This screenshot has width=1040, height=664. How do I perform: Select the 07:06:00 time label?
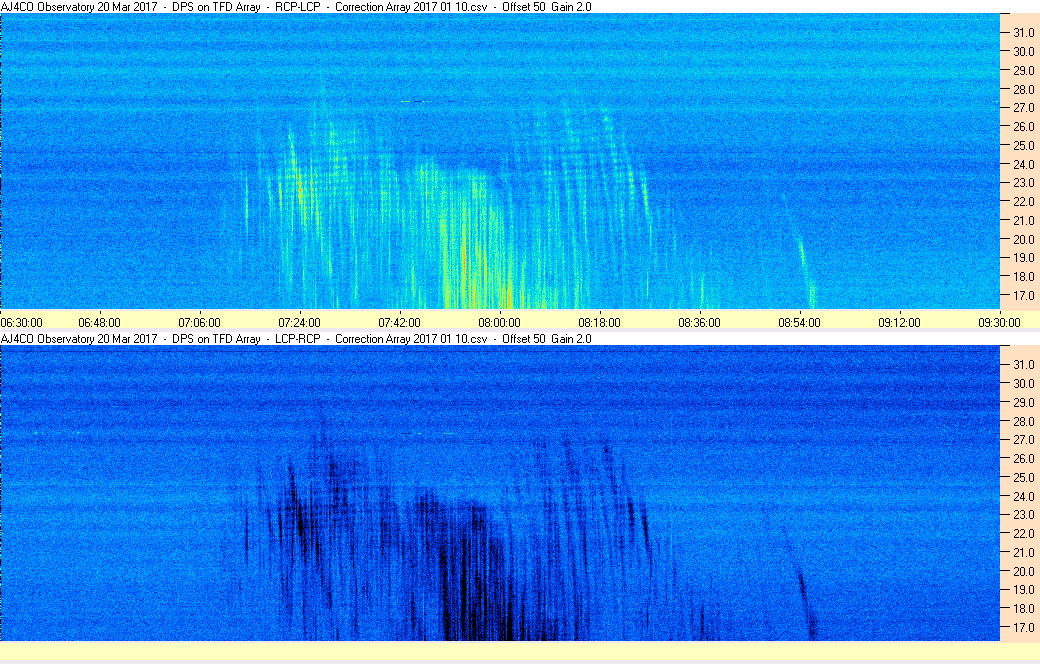pos(199,322)
